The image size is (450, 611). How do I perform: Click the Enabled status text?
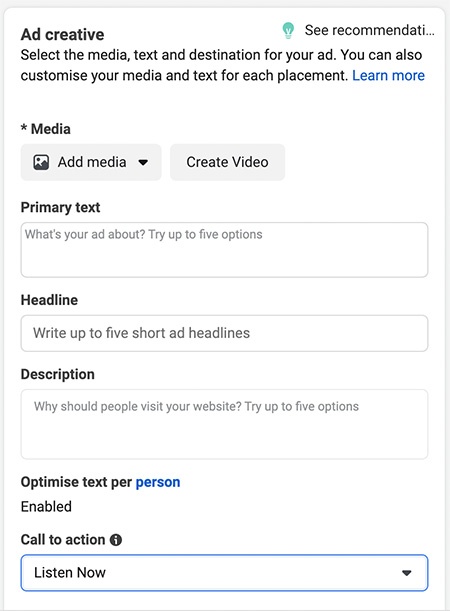tap(46, 507)
